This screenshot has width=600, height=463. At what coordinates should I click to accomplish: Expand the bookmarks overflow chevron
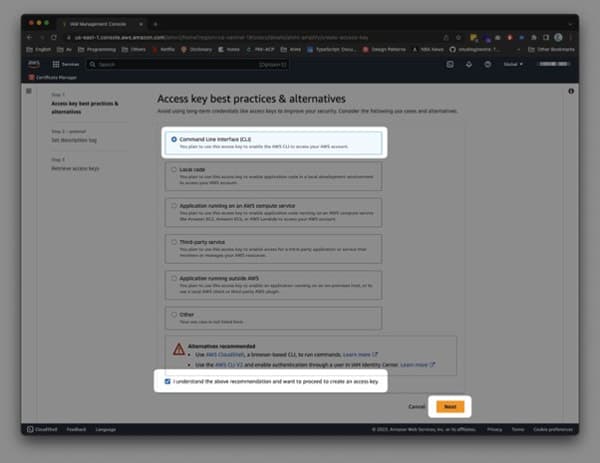click(518, 49)
